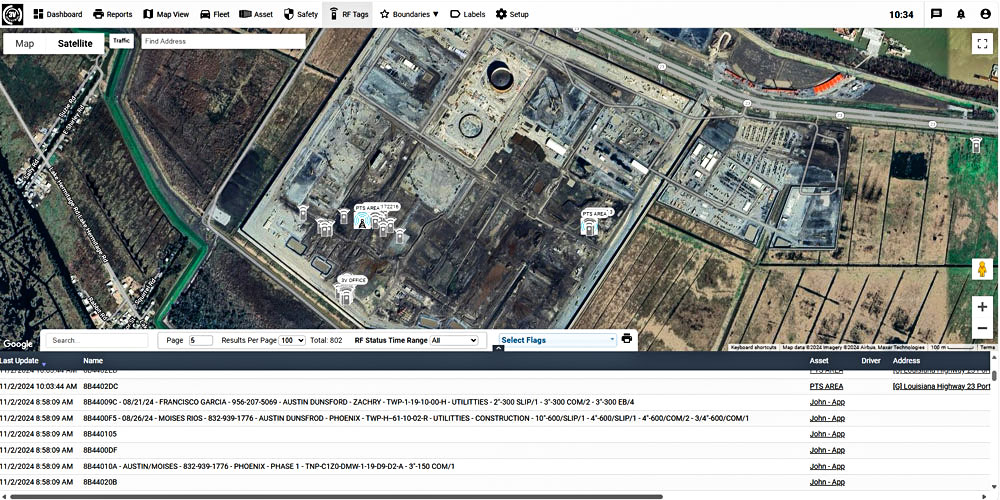Viewport: 1000px width, 500px height.
Task: Sort by Driver column header
Action: click(871, 361)
